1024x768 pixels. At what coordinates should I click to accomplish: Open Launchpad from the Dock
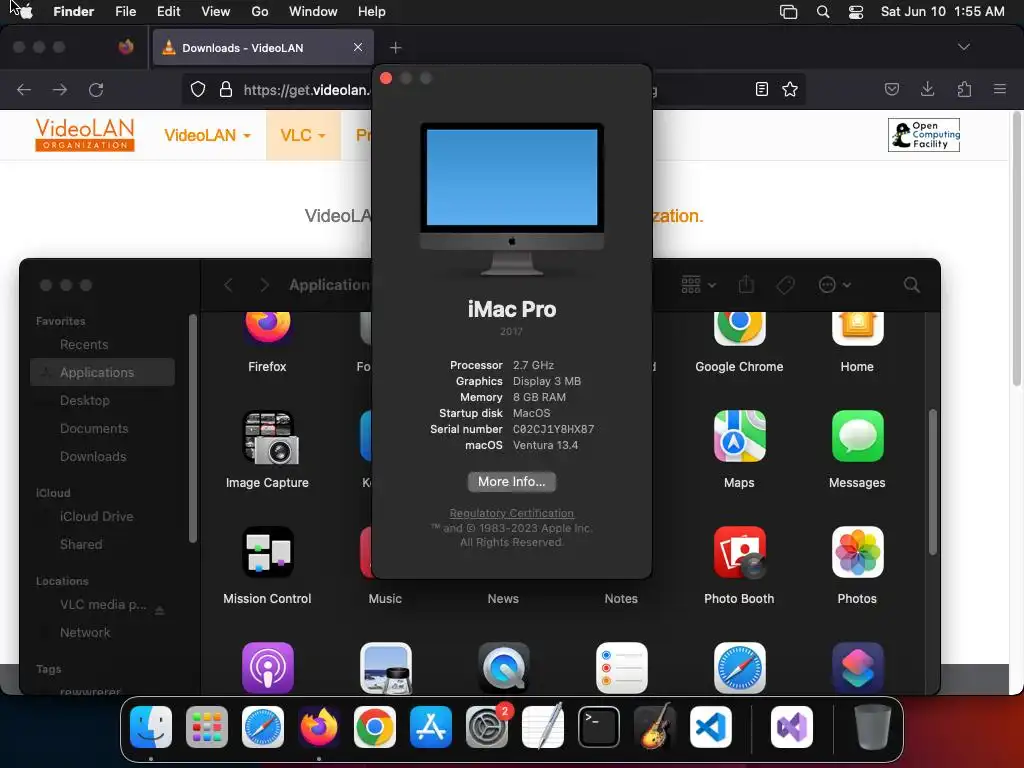click(x=207, y=727)
